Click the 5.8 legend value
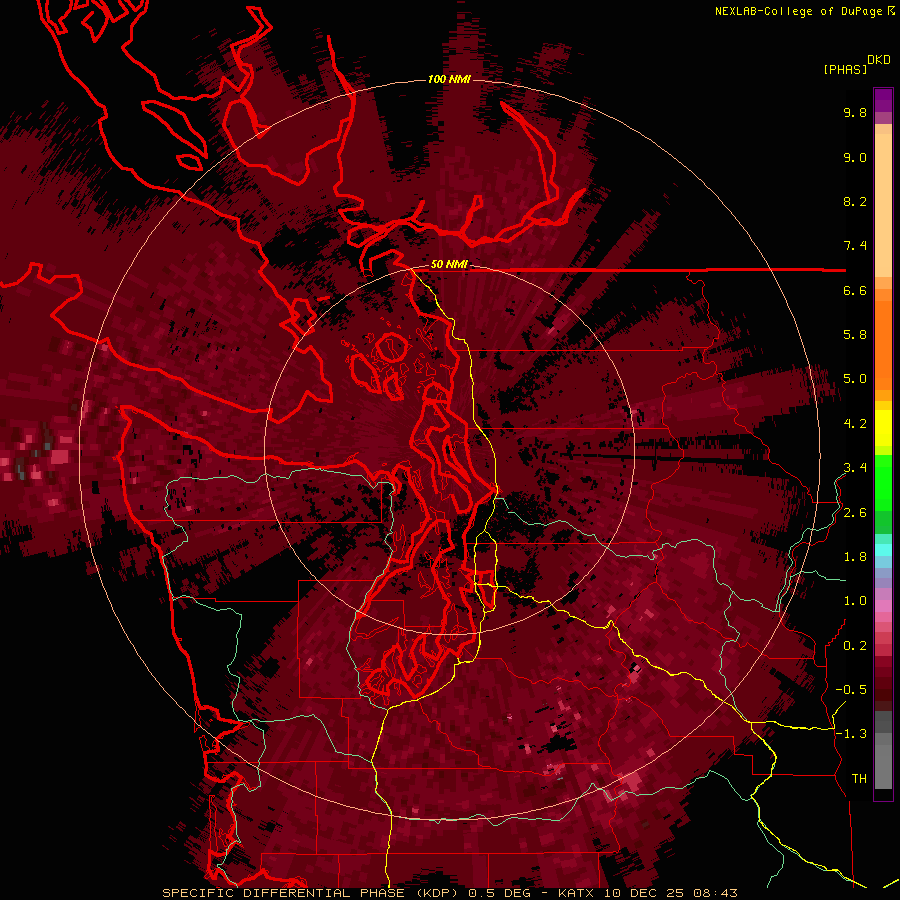 click(x=855, y=335)
